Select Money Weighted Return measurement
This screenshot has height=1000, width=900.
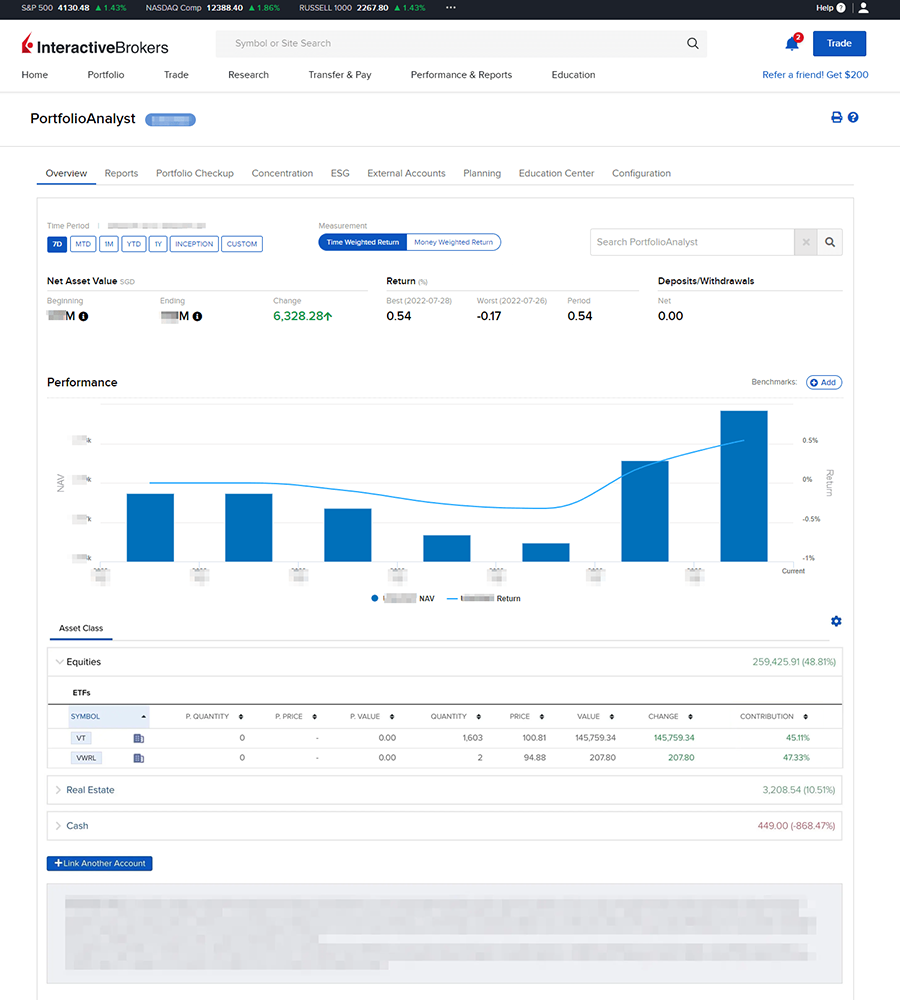(453, 242)
